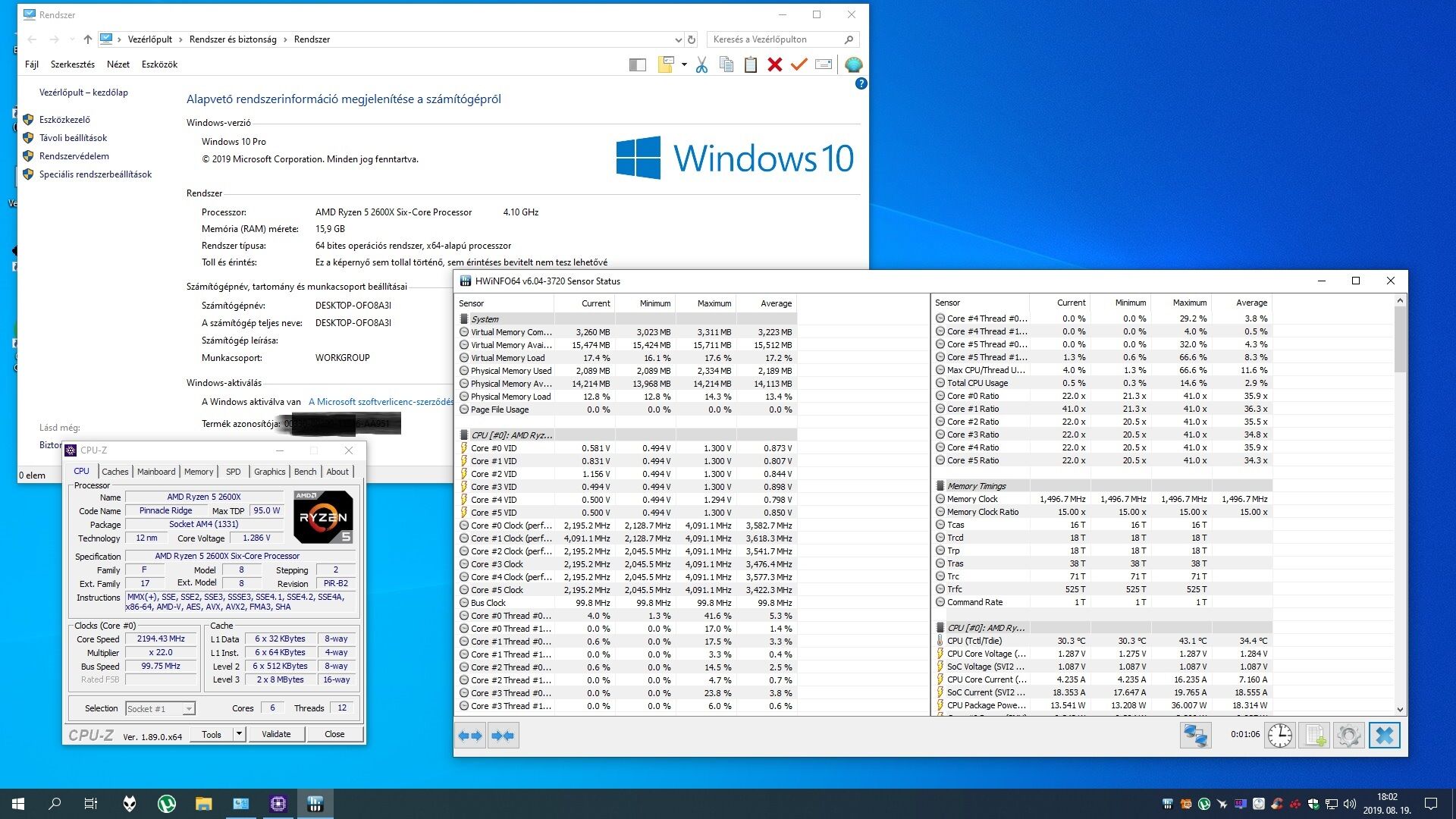The height and width of the screenshot is (819, 1456).
Task: Switch to the Memory tab in CPU-Z
Action: [199, 472]
